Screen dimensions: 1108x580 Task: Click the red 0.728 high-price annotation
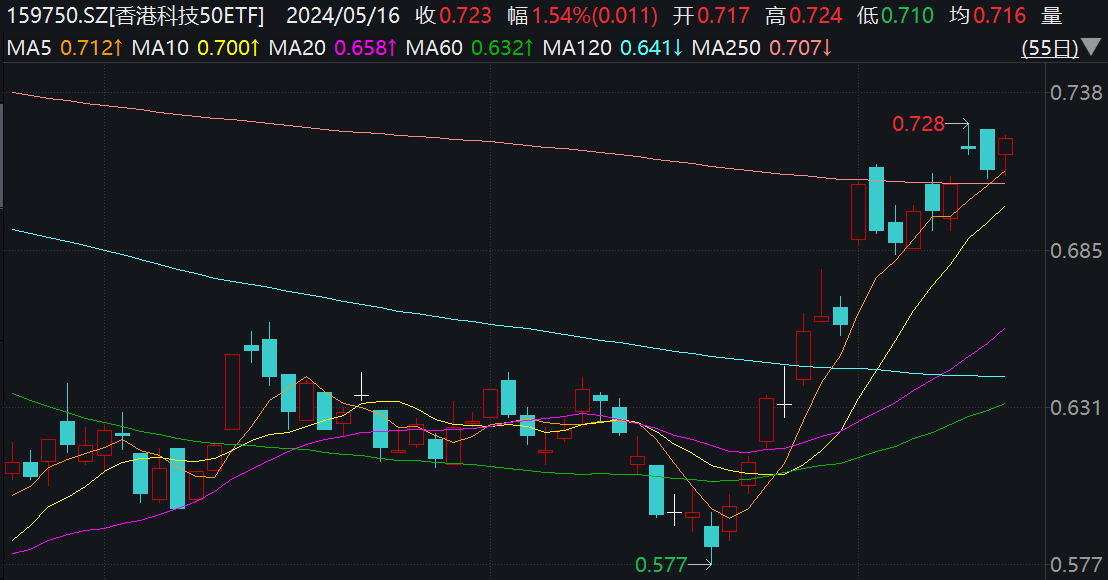click(x=919, y=124)
